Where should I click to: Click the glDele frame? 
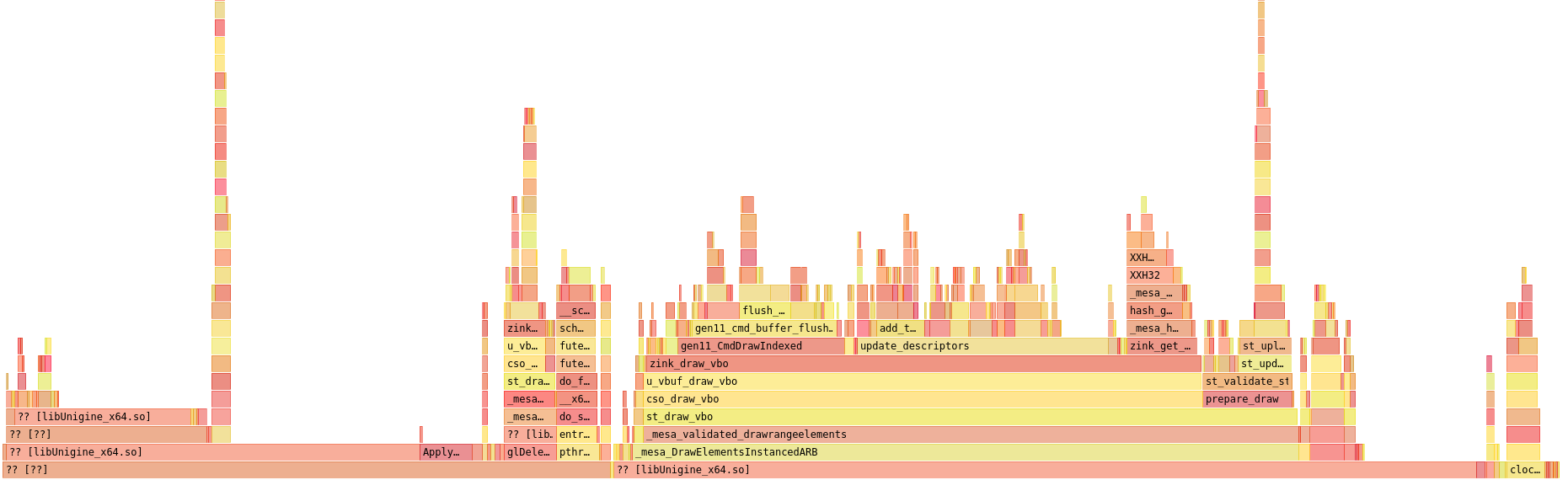pos(529,452)
